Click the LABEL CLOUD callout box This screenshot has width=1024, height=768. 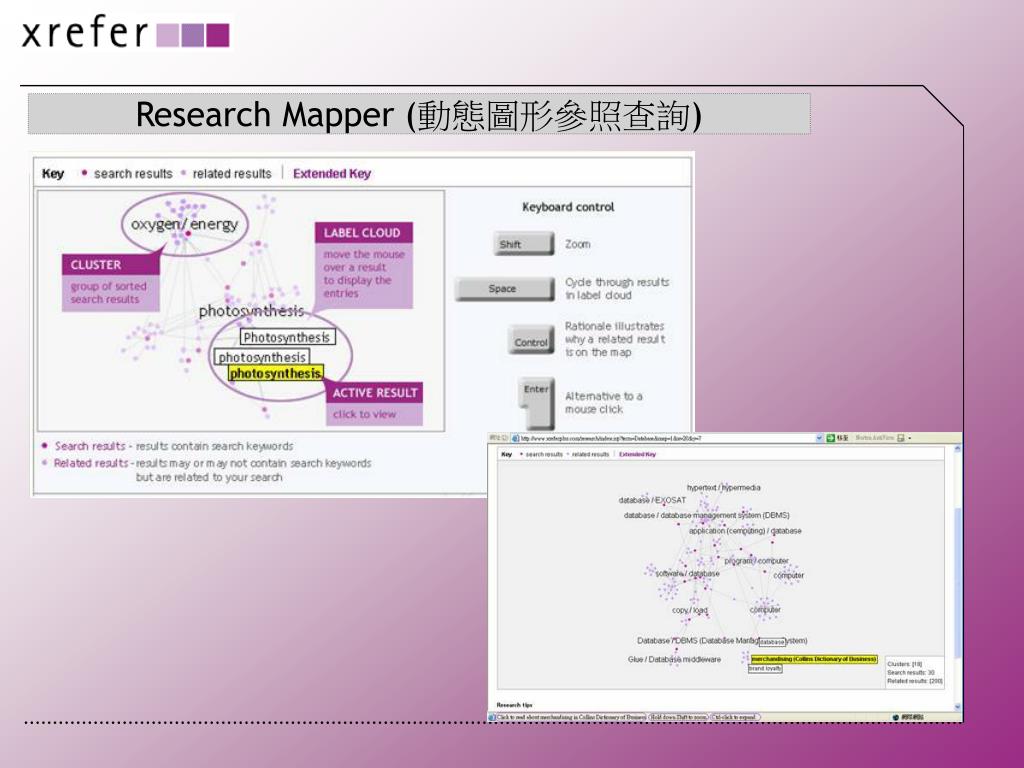tap(364, 265)
